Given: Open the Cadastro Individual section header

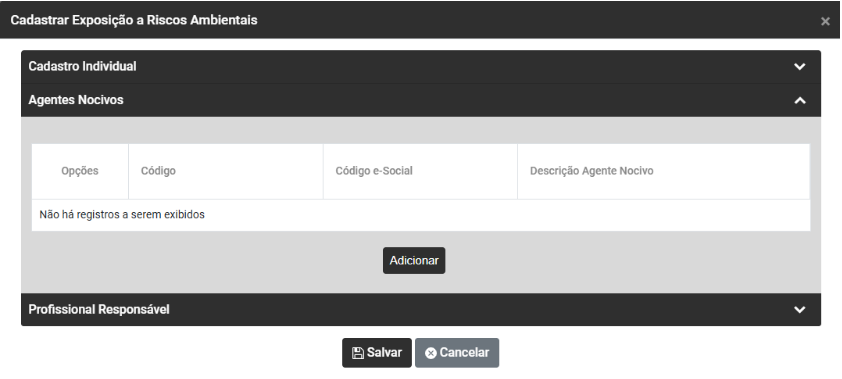Looking at the screenshot, I should (x=421, y=67).
